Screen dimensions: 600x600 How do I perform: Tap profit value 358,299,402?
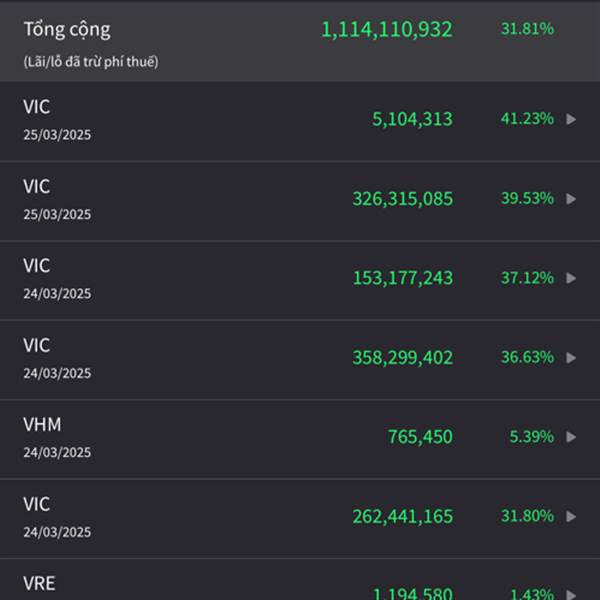pos(403,357)
